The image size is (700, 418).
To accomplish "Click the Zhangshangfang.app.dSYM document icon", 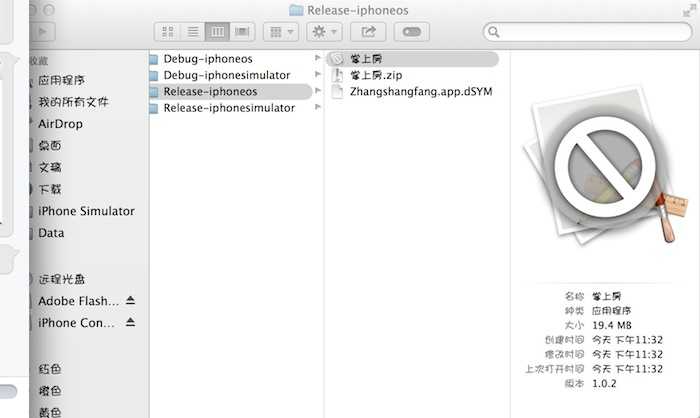I will tap(338, 92).
